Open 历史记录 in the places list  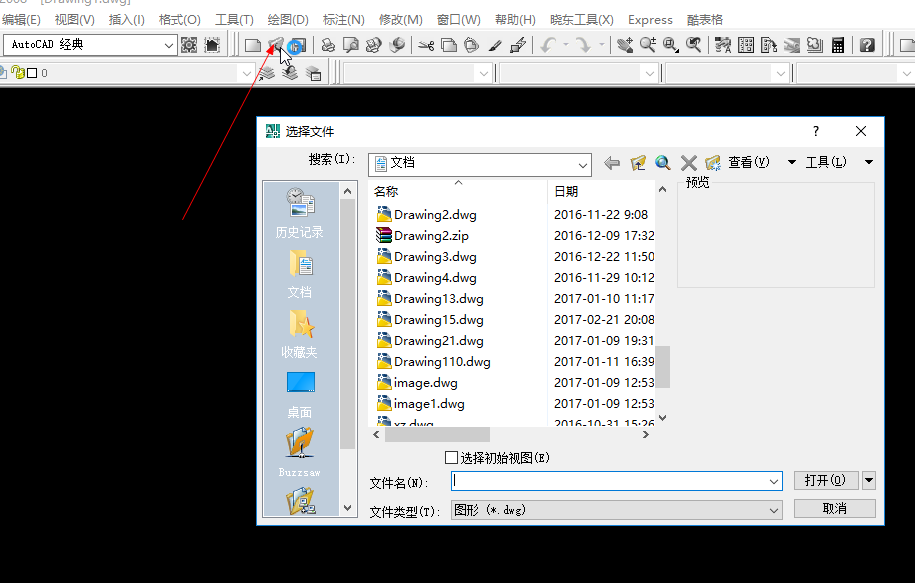coord(299,213)
